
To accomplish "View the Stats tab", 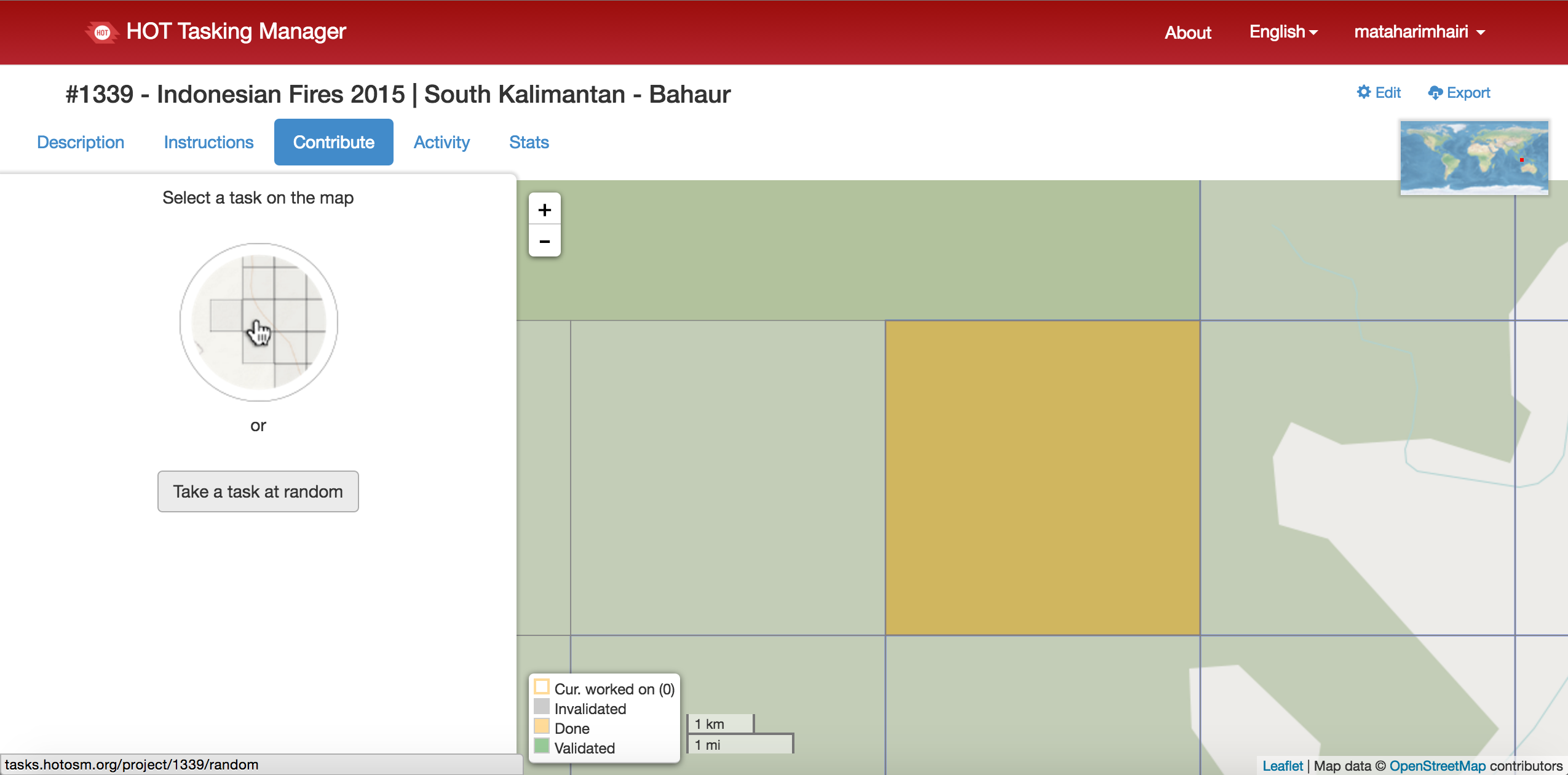I will pyautogui.click(x=528, y=142).
